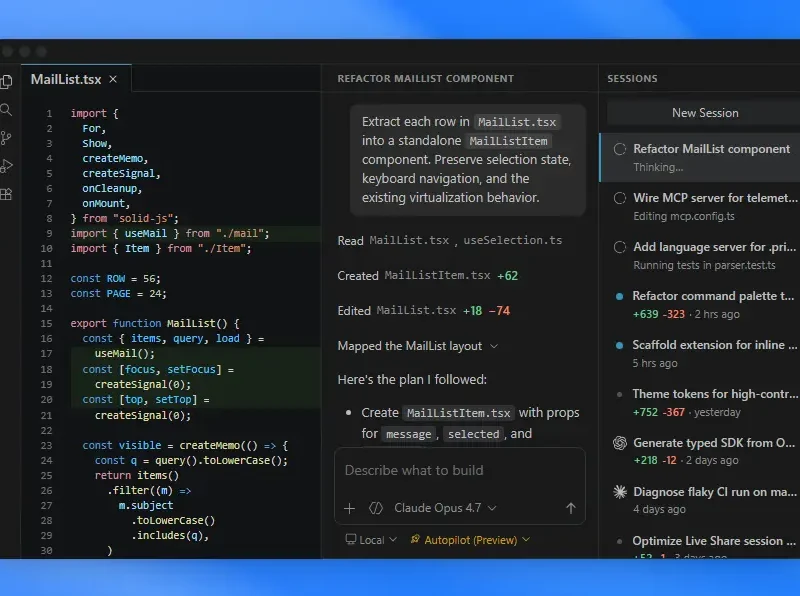
Task: Open the Explorer files icon in activity bar
Action: tap(6, 82)
